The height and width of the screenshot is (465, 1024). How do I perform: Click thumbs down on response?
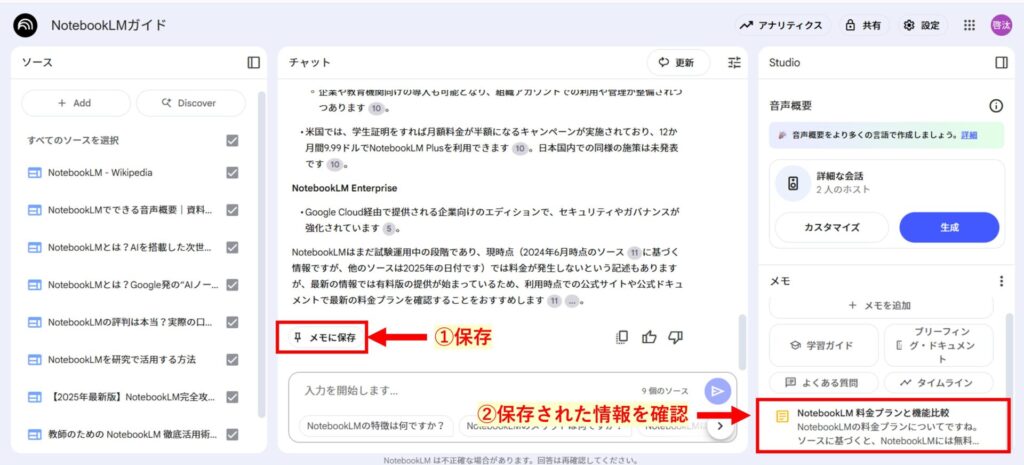pos(675,337)
